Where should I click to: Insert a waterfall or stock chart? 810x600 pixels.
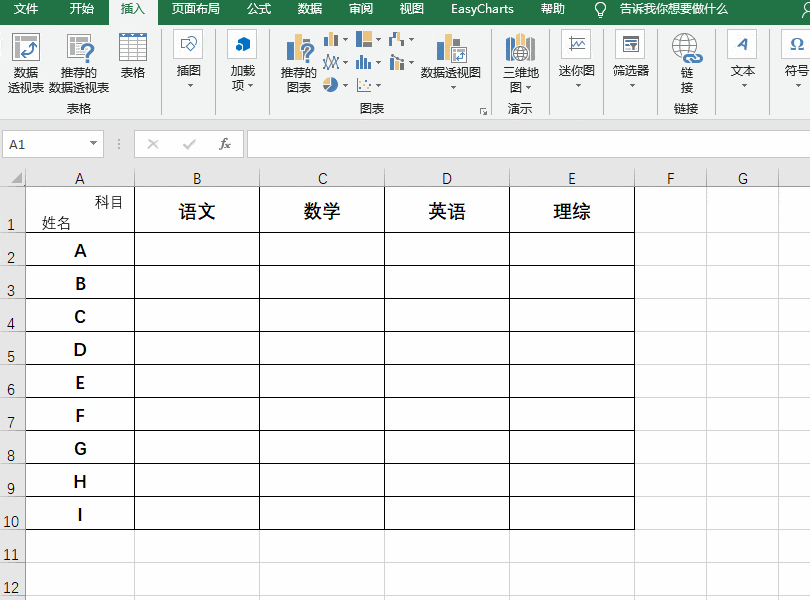[397, 39]
